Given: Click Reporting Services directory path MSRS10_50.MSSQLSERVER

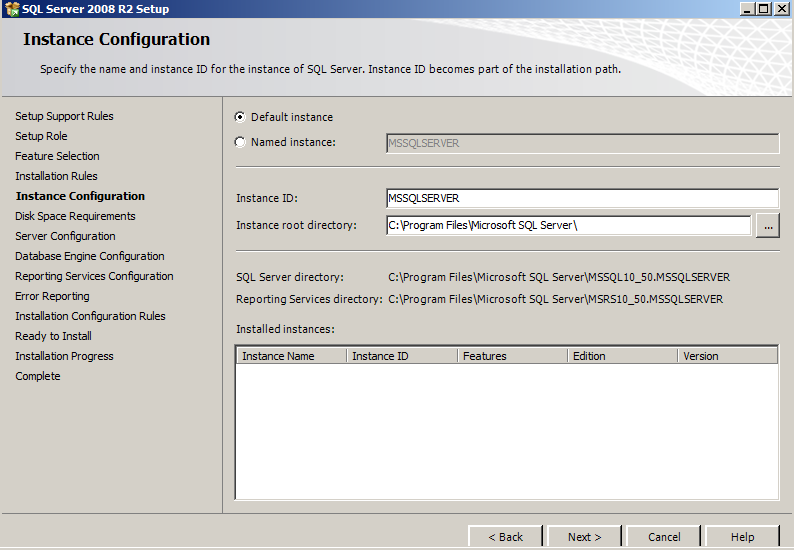Looking at the screenshot, I should coord(555,299).
